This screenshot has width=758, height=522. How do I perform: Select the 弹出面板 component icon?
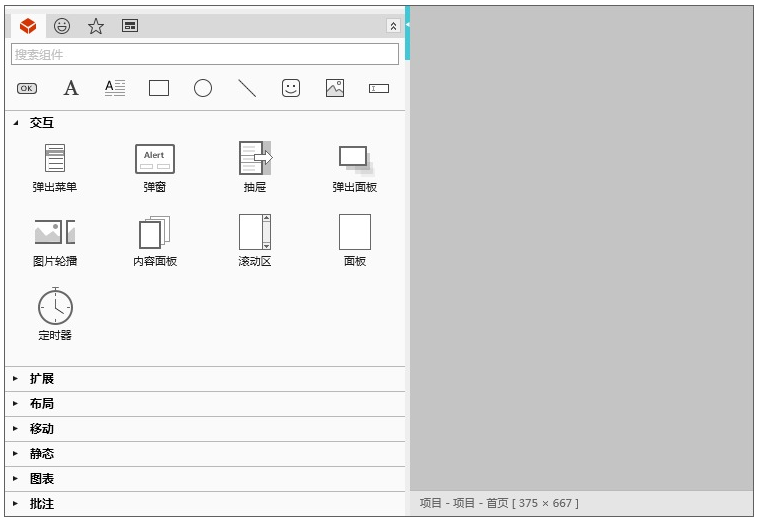tap(356, 160)
